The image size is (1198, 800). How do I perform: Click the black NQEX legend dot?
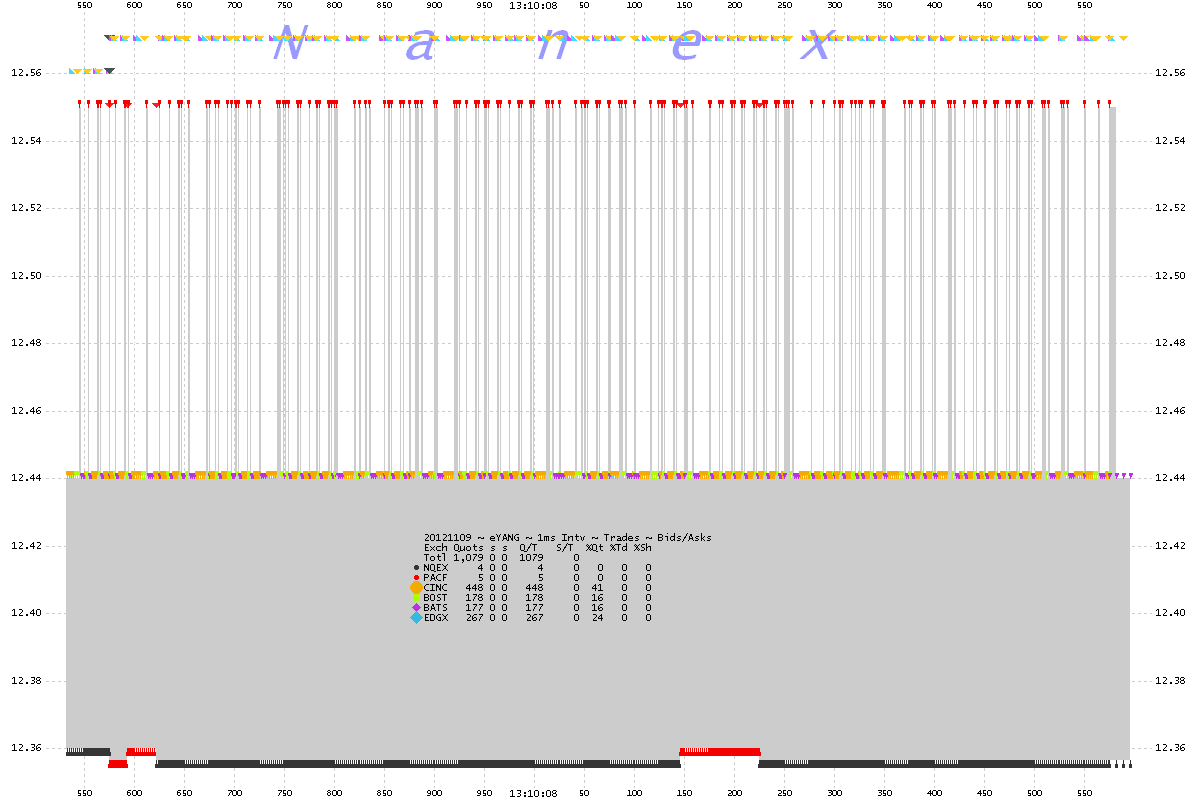pos(416,568)
